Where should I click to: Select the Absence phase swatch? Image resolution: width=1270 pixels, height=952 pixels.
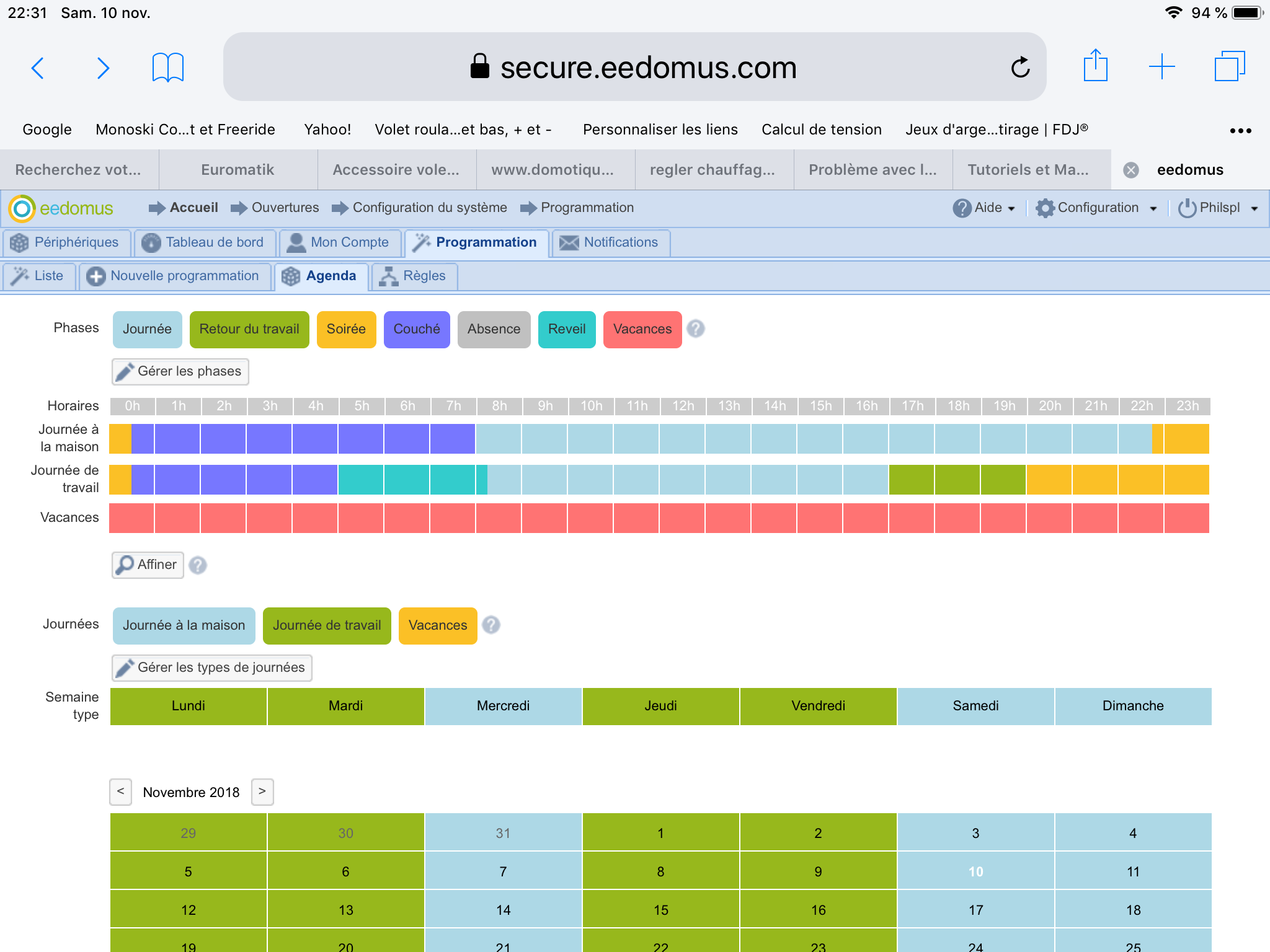click(494, 329)
